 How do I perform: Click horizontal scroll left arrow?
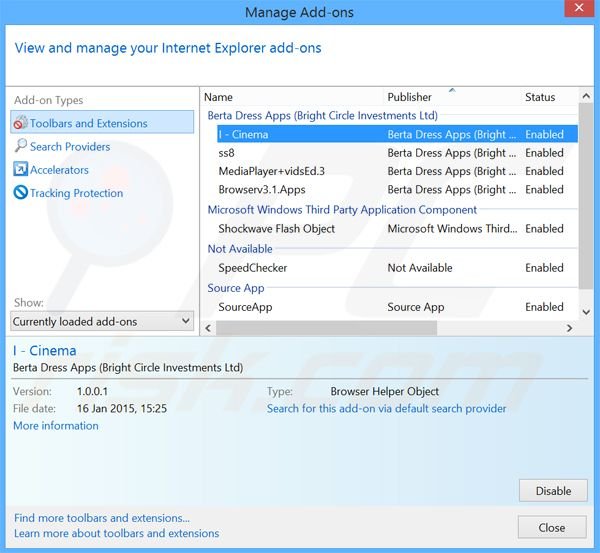click(208, 328)
